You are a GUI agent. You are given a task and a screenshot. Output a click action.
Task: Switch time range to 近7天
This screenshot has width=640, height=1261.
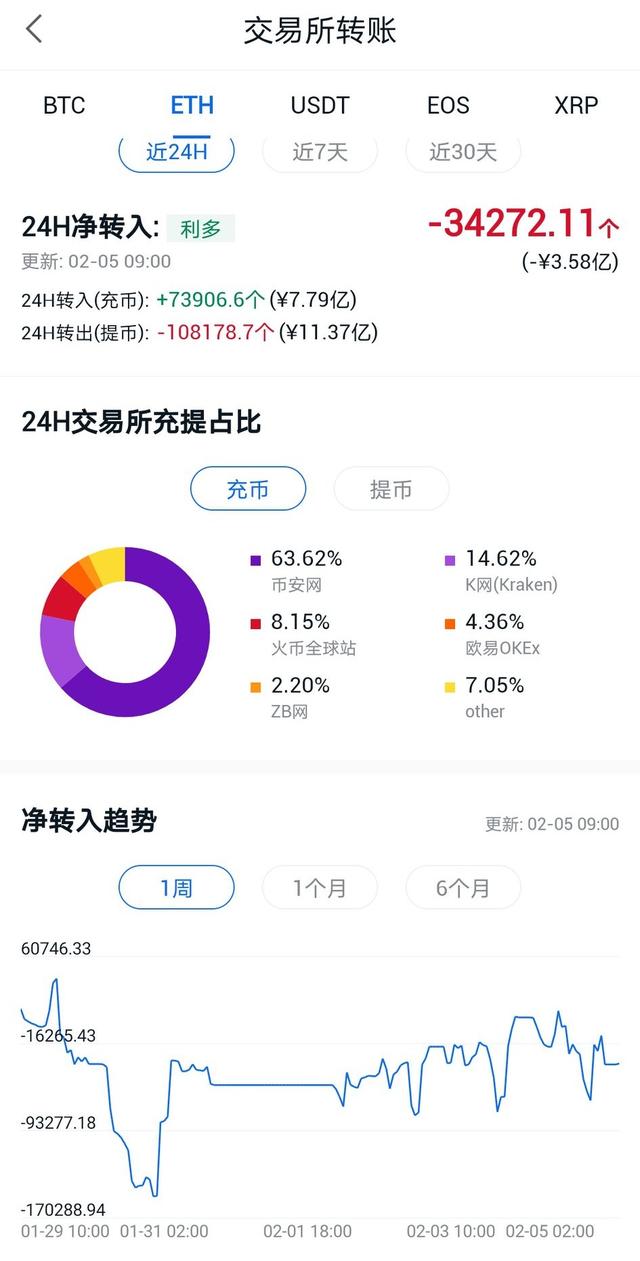pyautogui.click(x=320, y=152)
